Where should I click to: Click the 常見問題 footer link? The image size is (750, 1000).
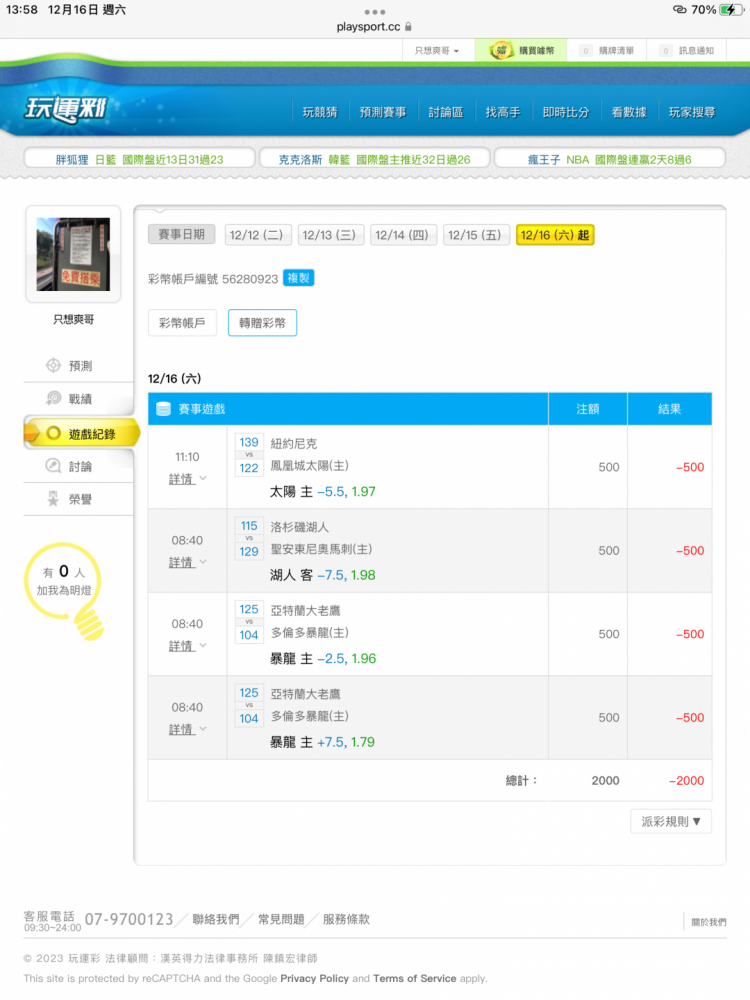(281, 919)
